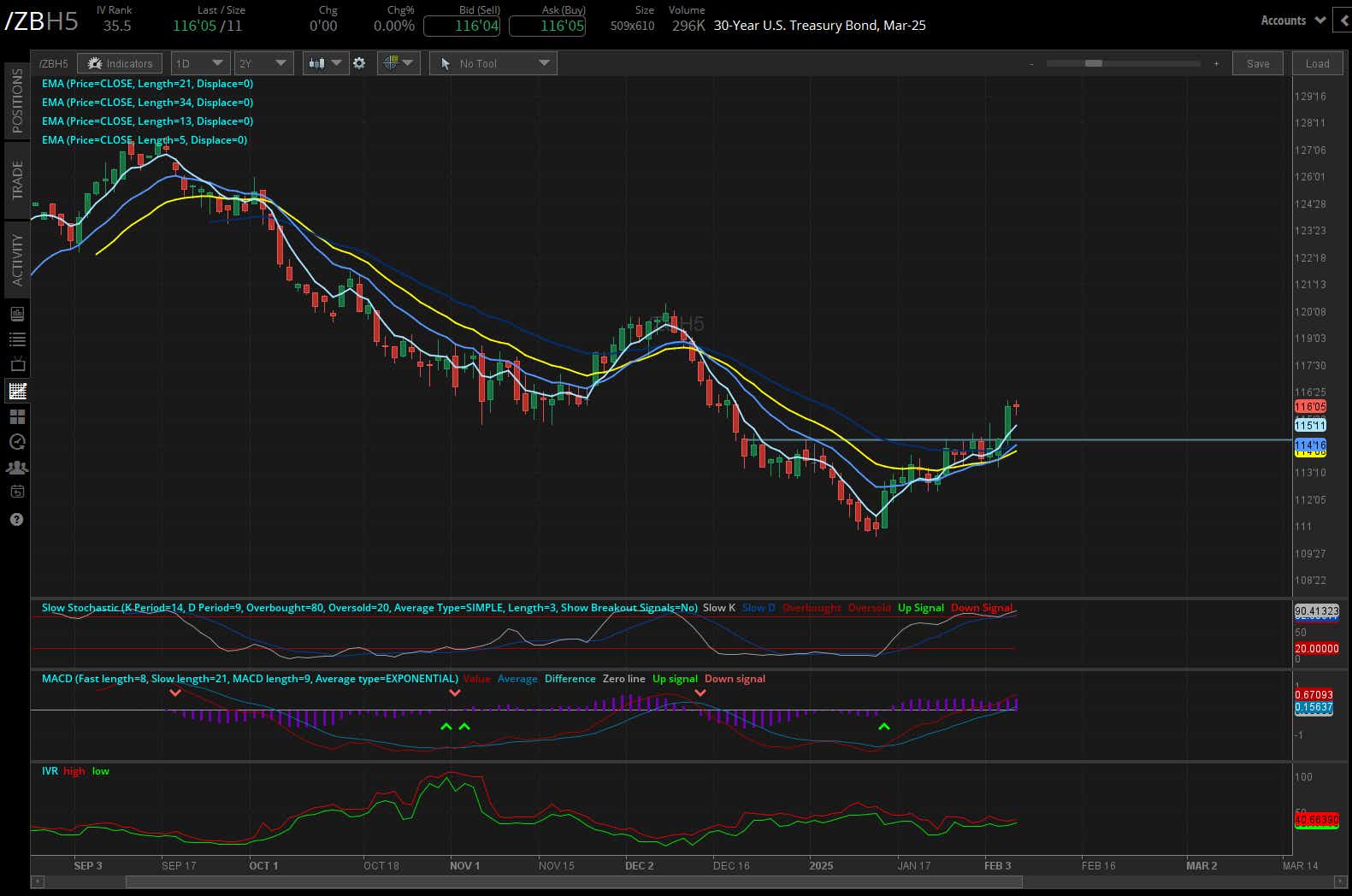Open the watchlist lines icon in sidebar
Viewport: 1352px width, 896px height.
(17, 339)
